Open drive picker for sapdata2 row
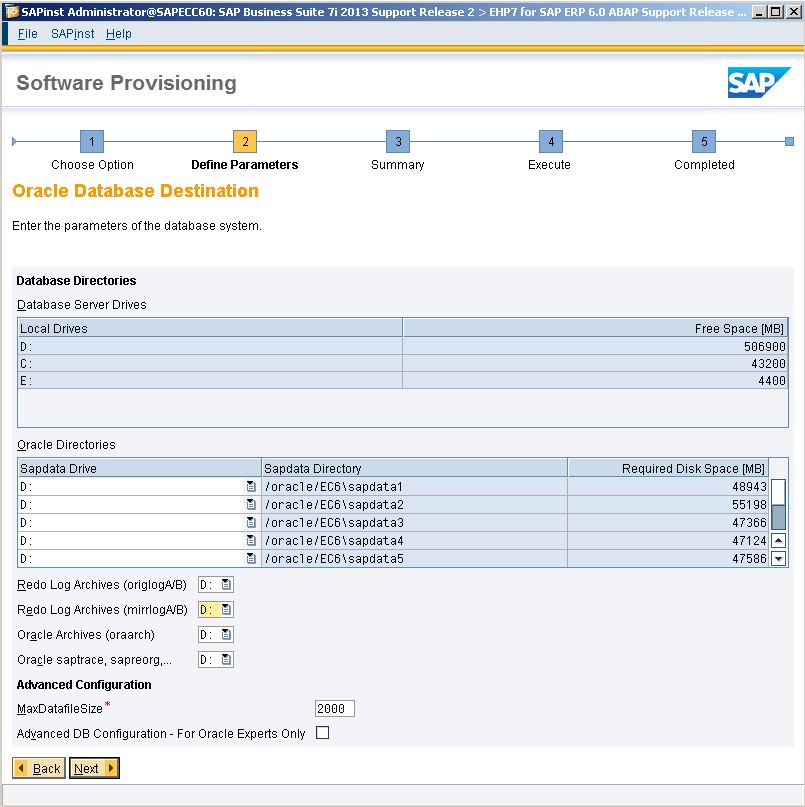Image resolution: width=805 pixels, height=807 pixels. click(x=251, y=504)
